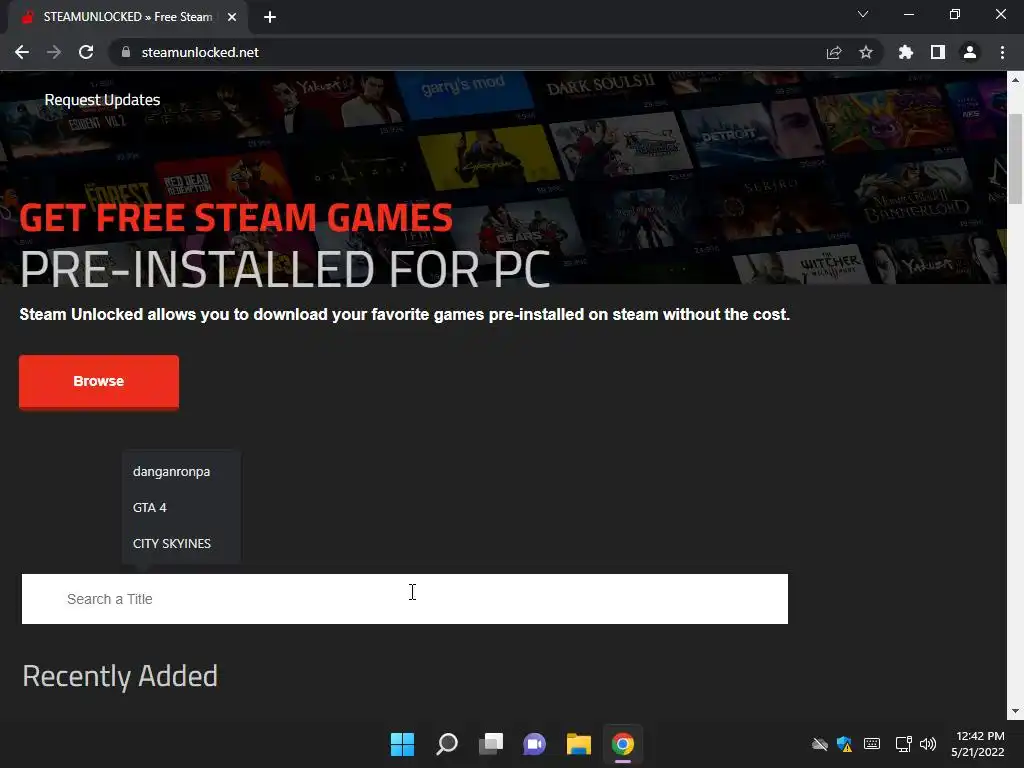Screen dimensions: 1024x768
Task: Open the volume speaker tray icon
Action: coord(927,744)
